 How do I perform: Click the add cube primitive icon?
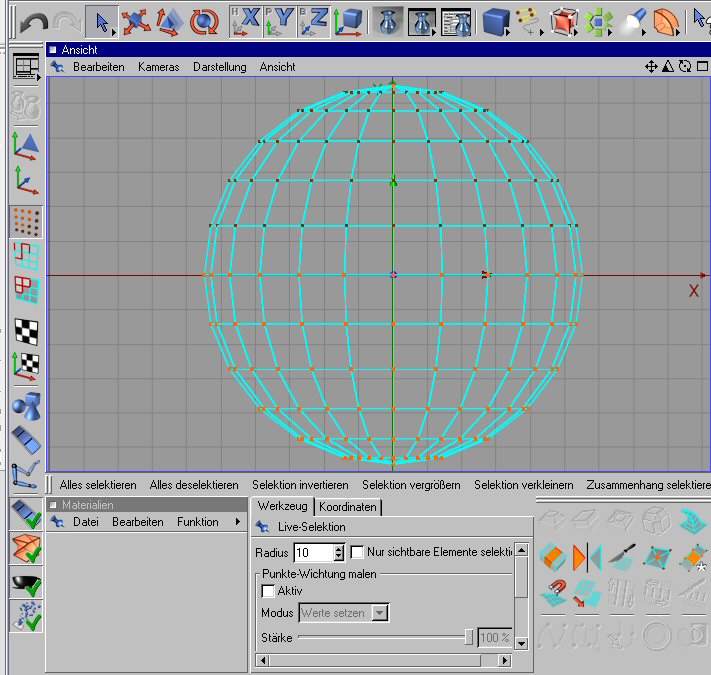pos(495,21)
